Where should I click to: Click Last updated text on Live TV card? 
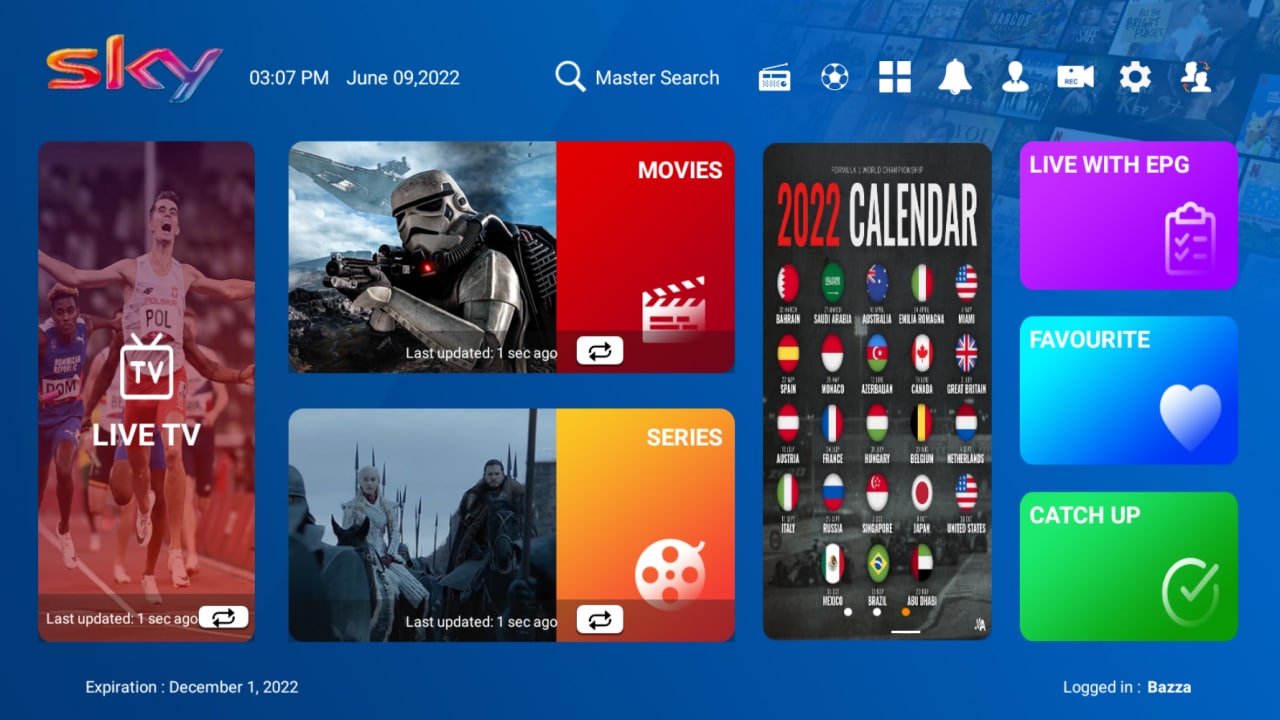tap(122, 619)
